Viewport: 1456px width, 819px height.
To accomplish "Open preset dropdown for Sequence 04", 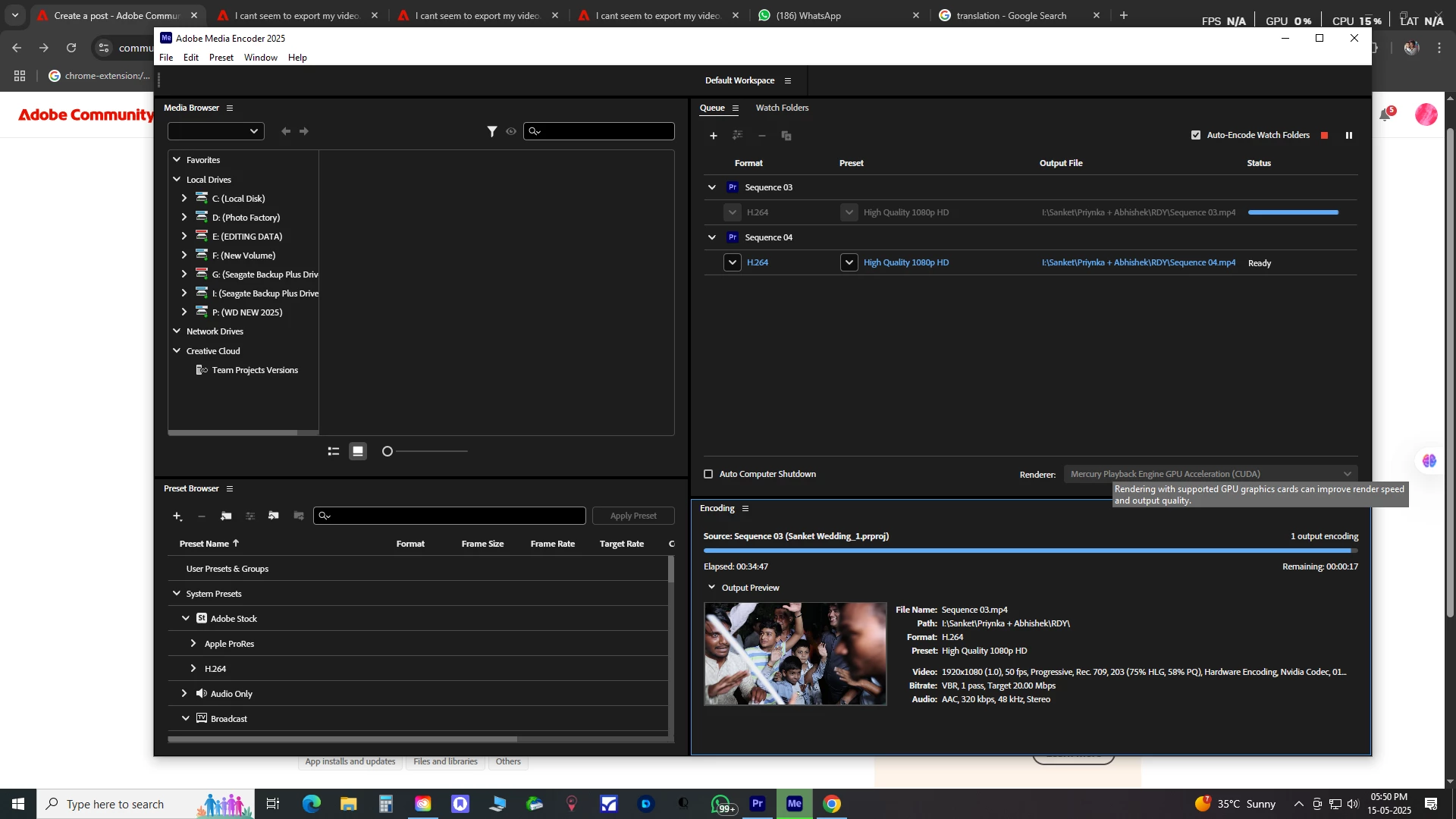I will coord(849,262).
